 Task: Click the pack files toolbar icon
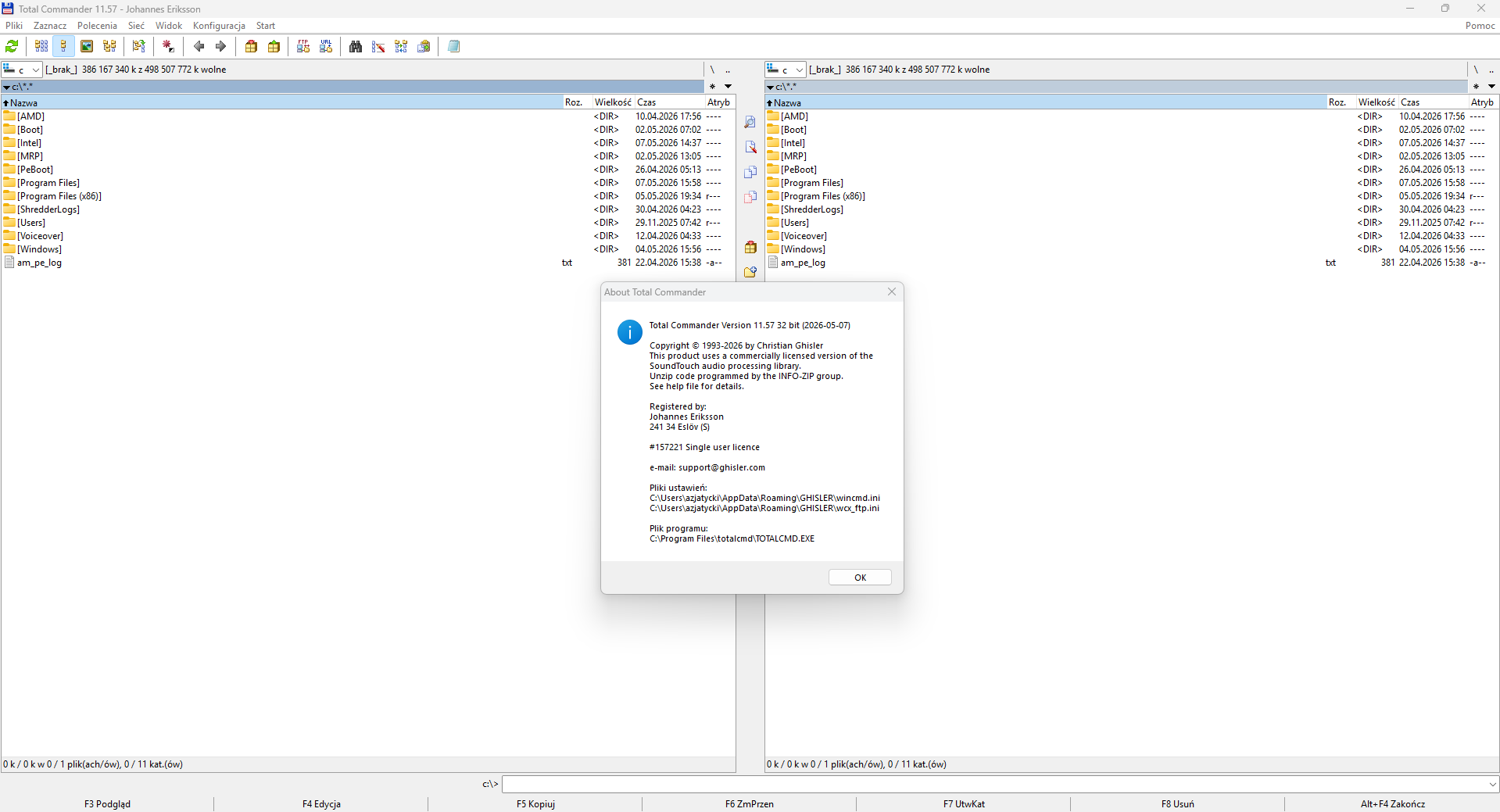[251, 47]
